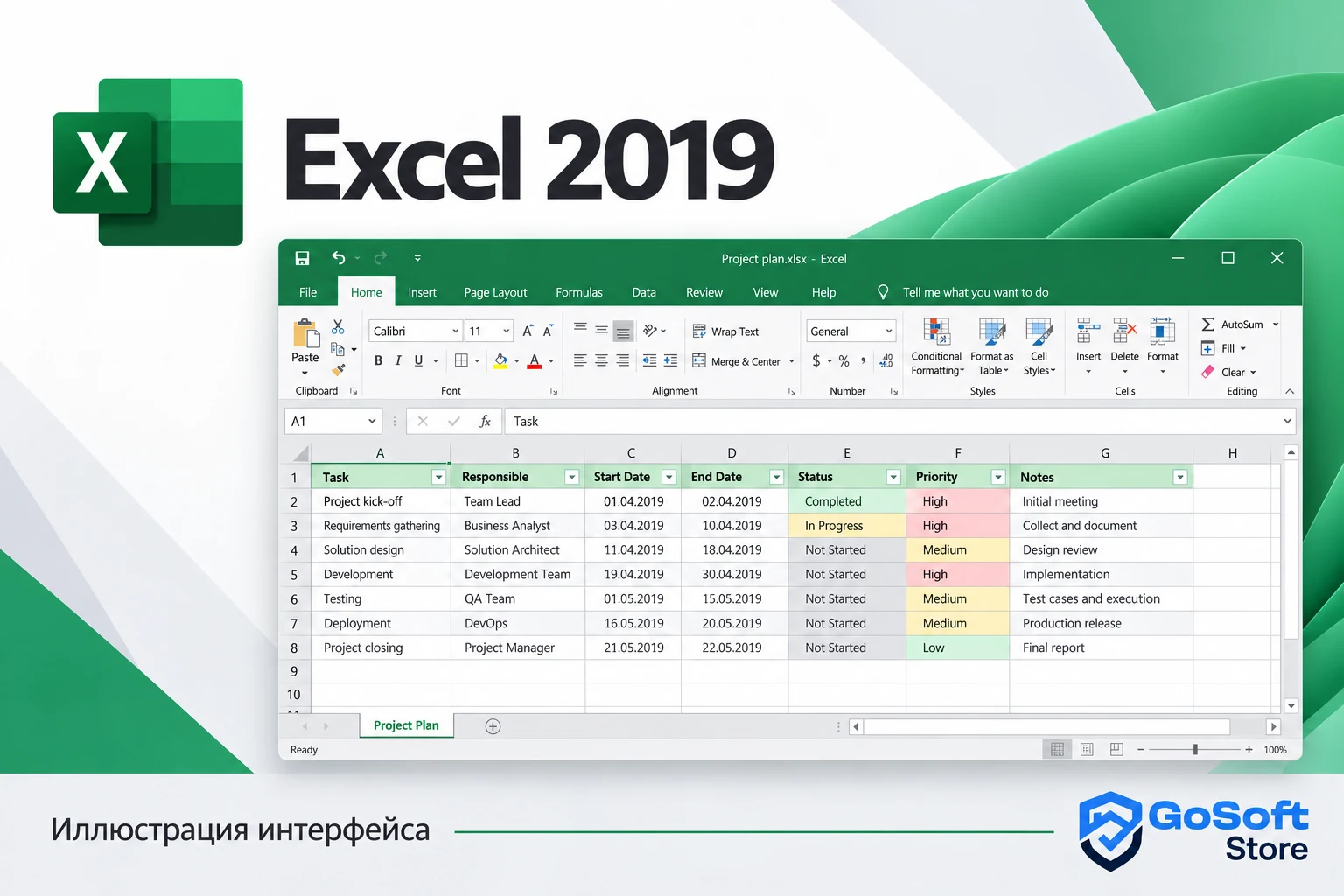Open Cell Styles gallery
The image size is (1344, 896).
click(x=1039, y=346)
